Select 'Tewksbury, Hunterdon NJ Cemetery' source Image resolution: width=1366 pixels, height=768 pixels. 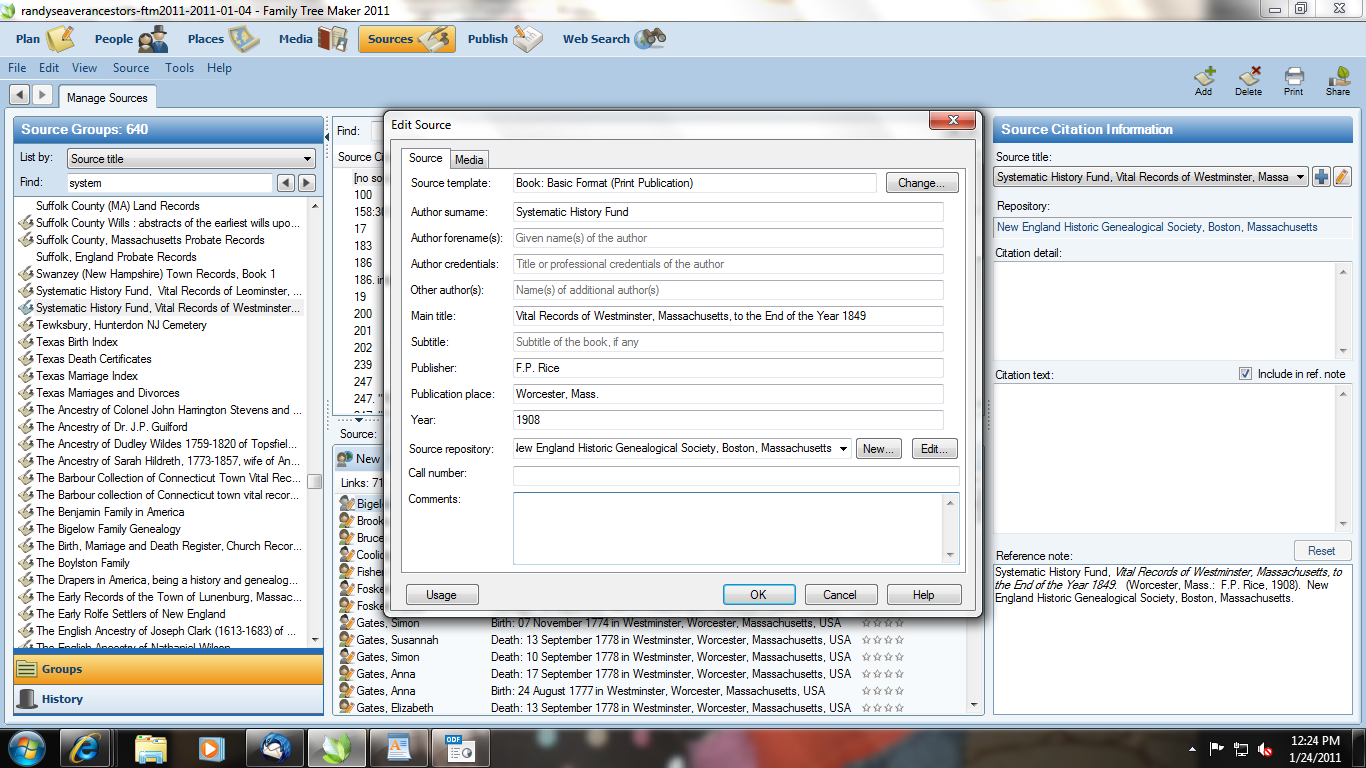121,325
